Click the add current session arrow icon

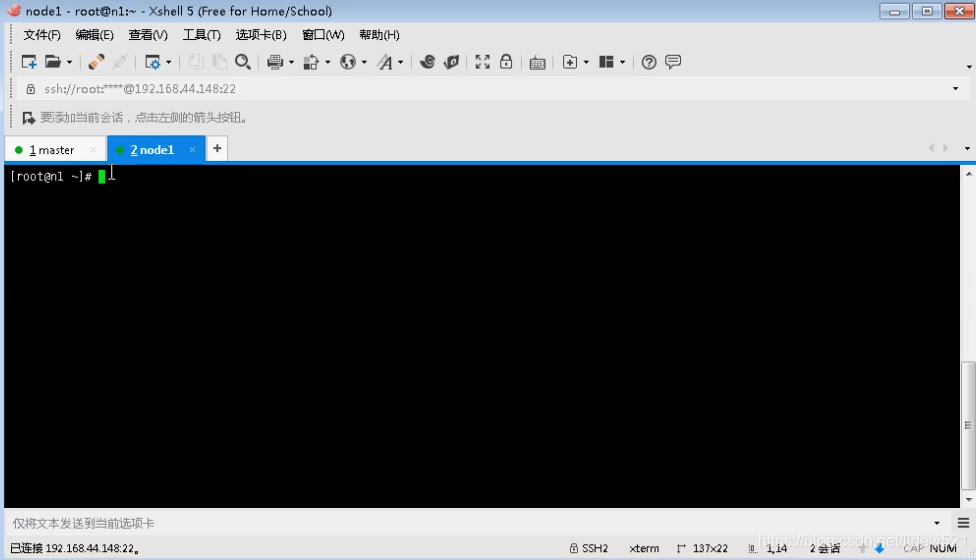[x=29, y=118]
